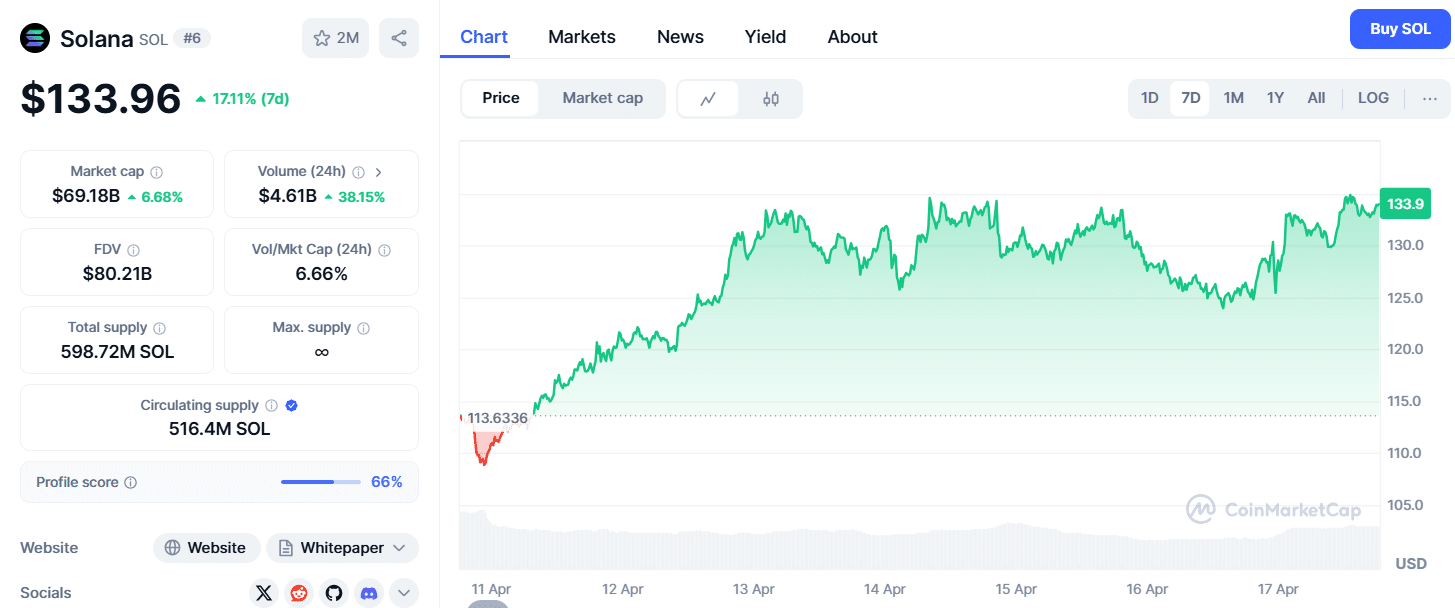The width and height of the screenshot is (1455, 608).
Task: Open the Yield tab
Action: pos(766,37)
